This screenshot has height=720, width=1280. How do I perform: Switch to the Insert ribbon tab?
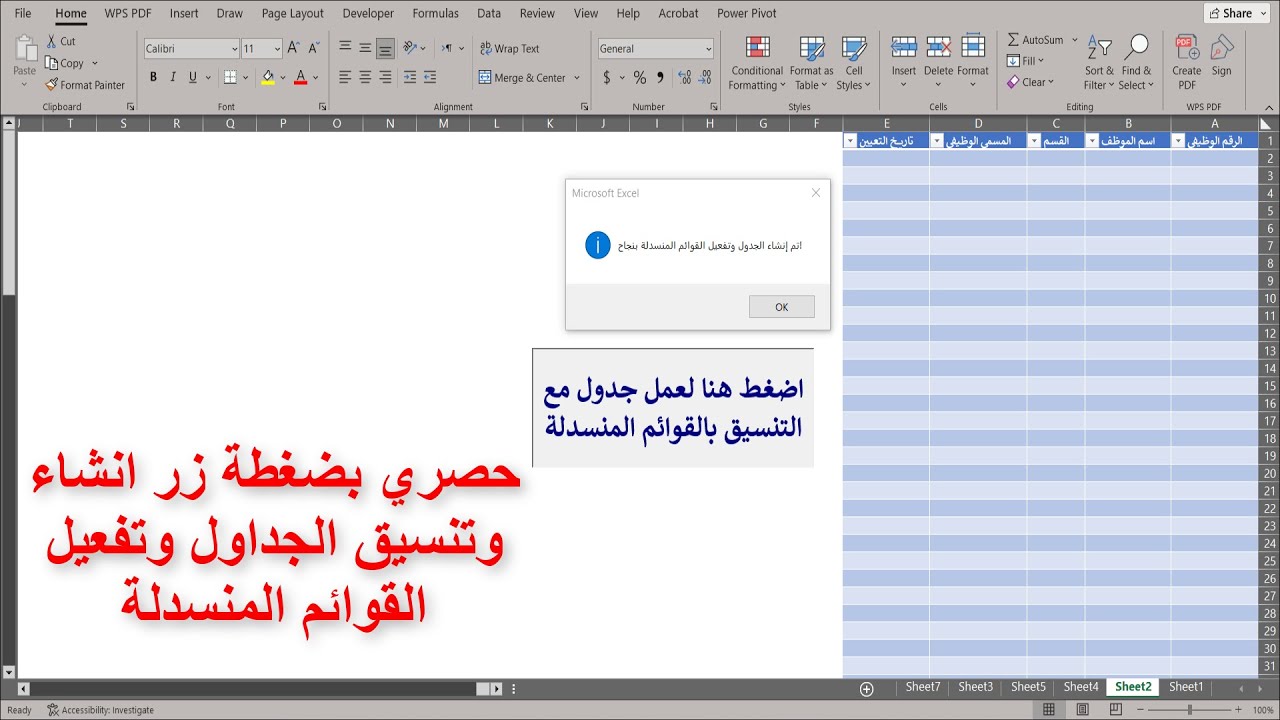184,13
